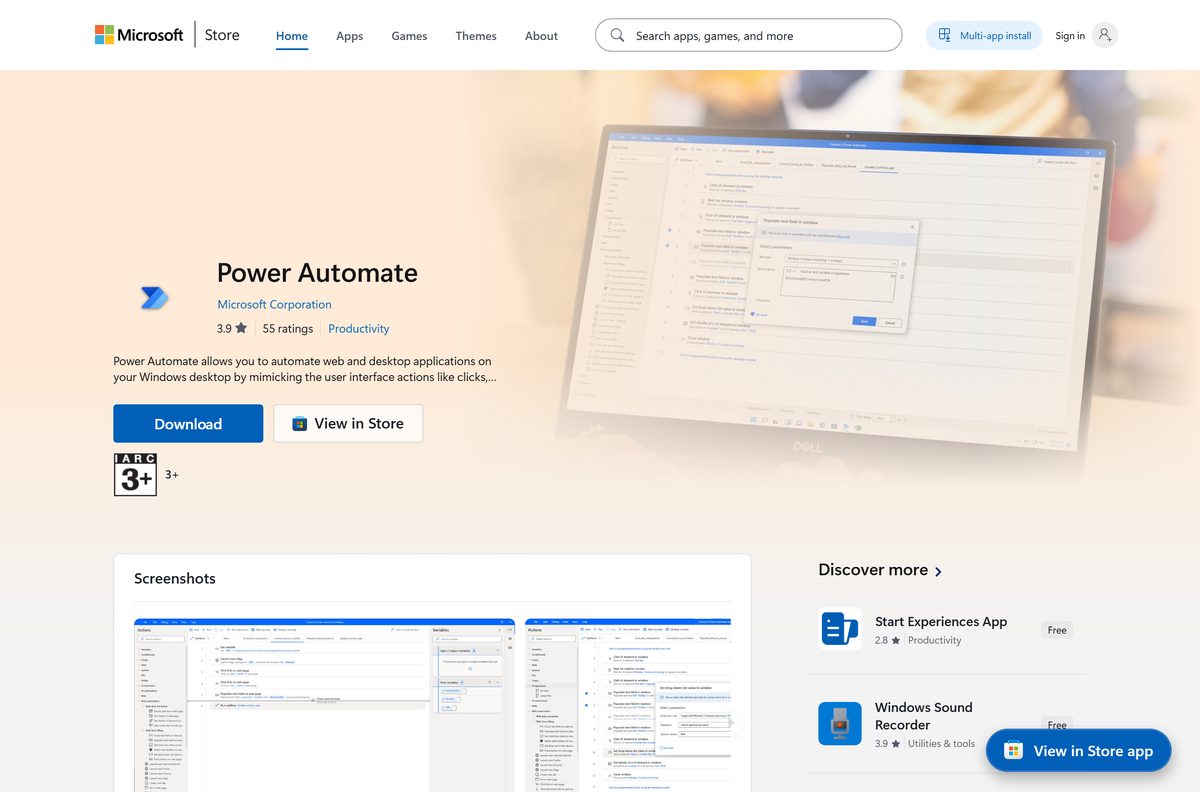The width and height of the screenshot is (1200, 792).
Task: Click the Utilities & tools category text
Action: pos(941,743)
